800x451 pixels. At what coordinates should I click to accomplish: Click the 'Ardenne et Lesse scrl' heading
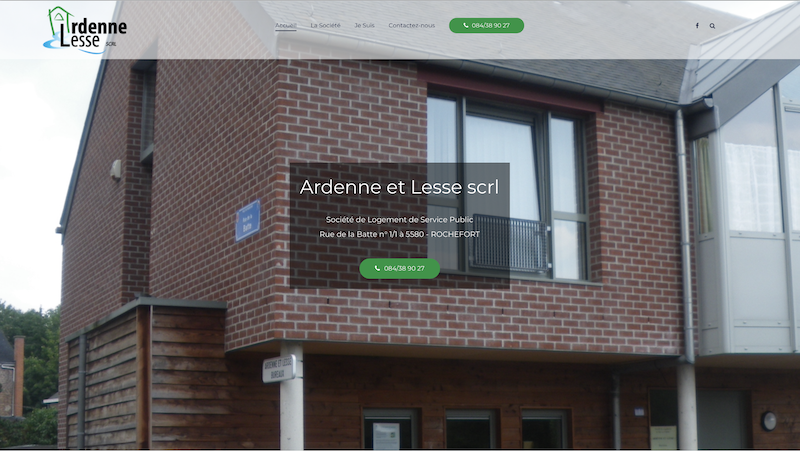pos(399,187)
